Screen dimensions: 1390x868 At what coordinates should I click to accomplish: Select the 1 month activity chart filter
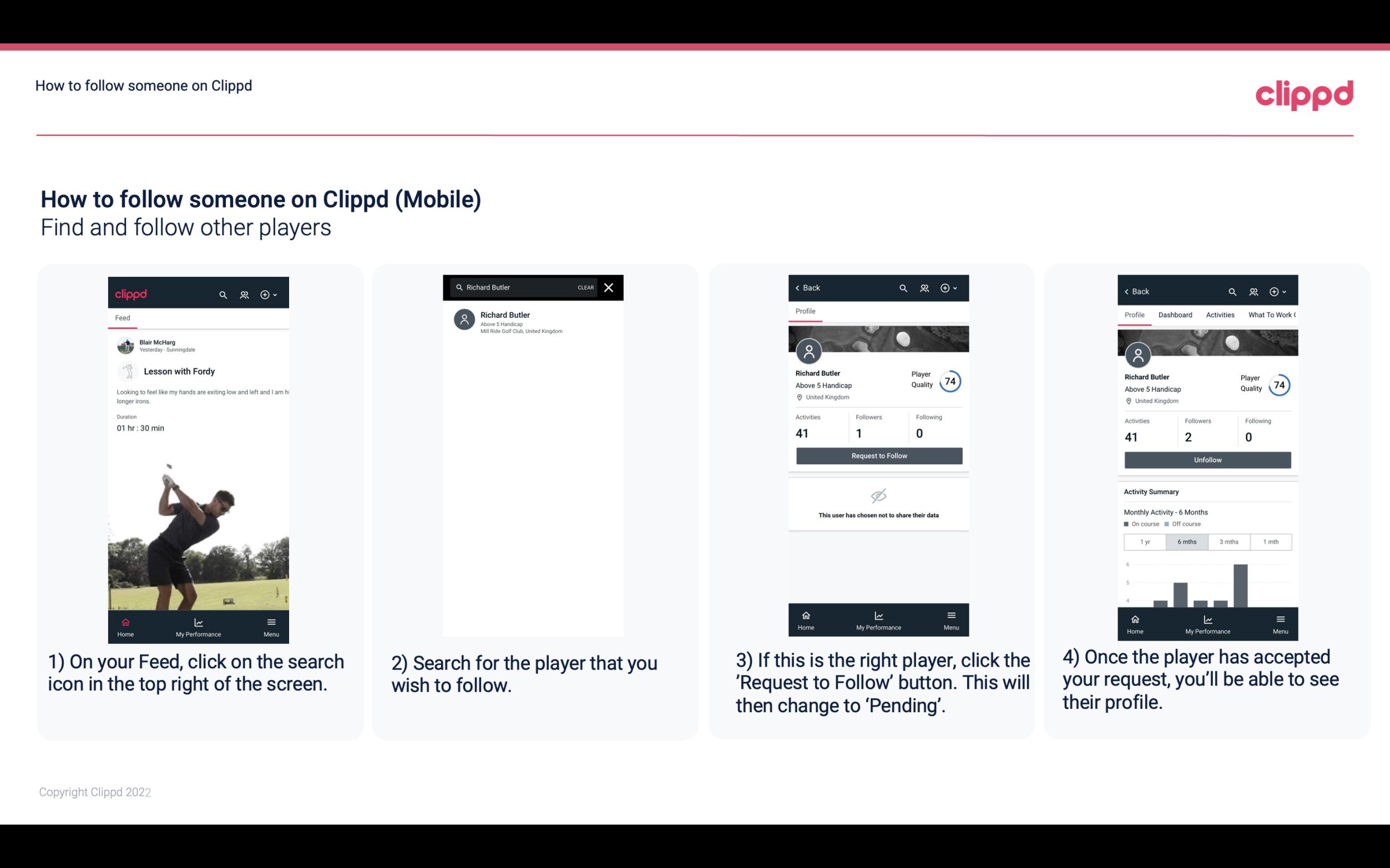click(x=1271, y=542)
